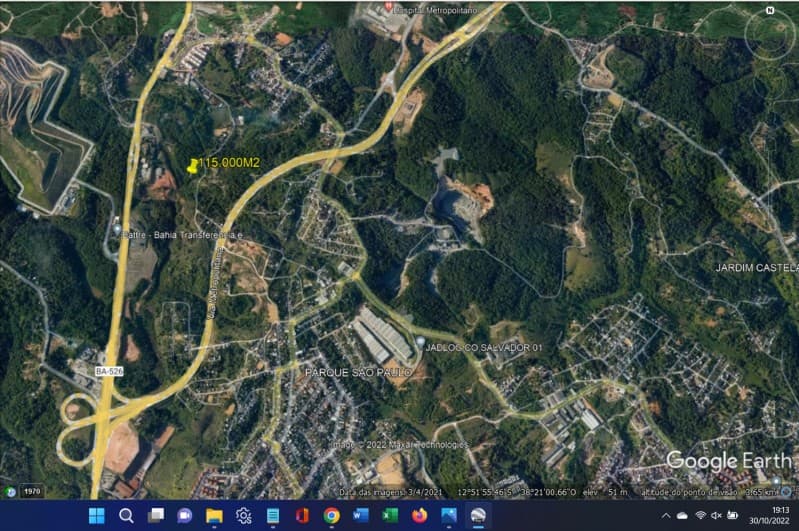Open Microsoft Excel from the taskbar
799x531 pixels.
pos(390,516)
